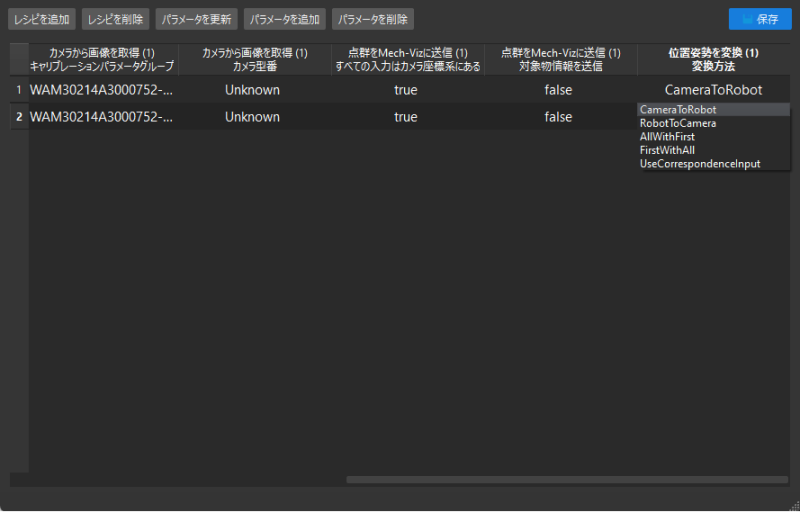Choose FirstWithAll in the dropdown list
800x512 pixels.
pyautogui.click(x=713, y=150)
